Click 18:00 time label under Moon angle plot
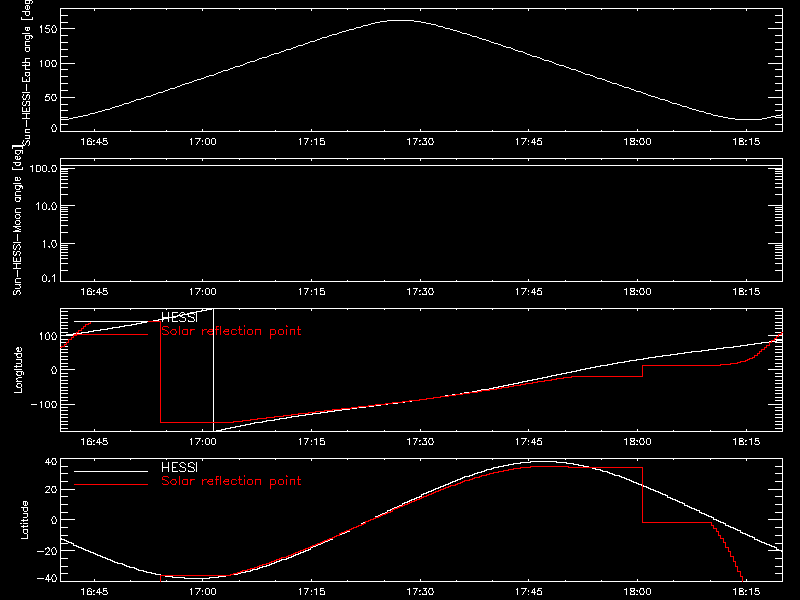Image resolution: width=800 pixels, height=600 pixels. click(x=637, y=292)
